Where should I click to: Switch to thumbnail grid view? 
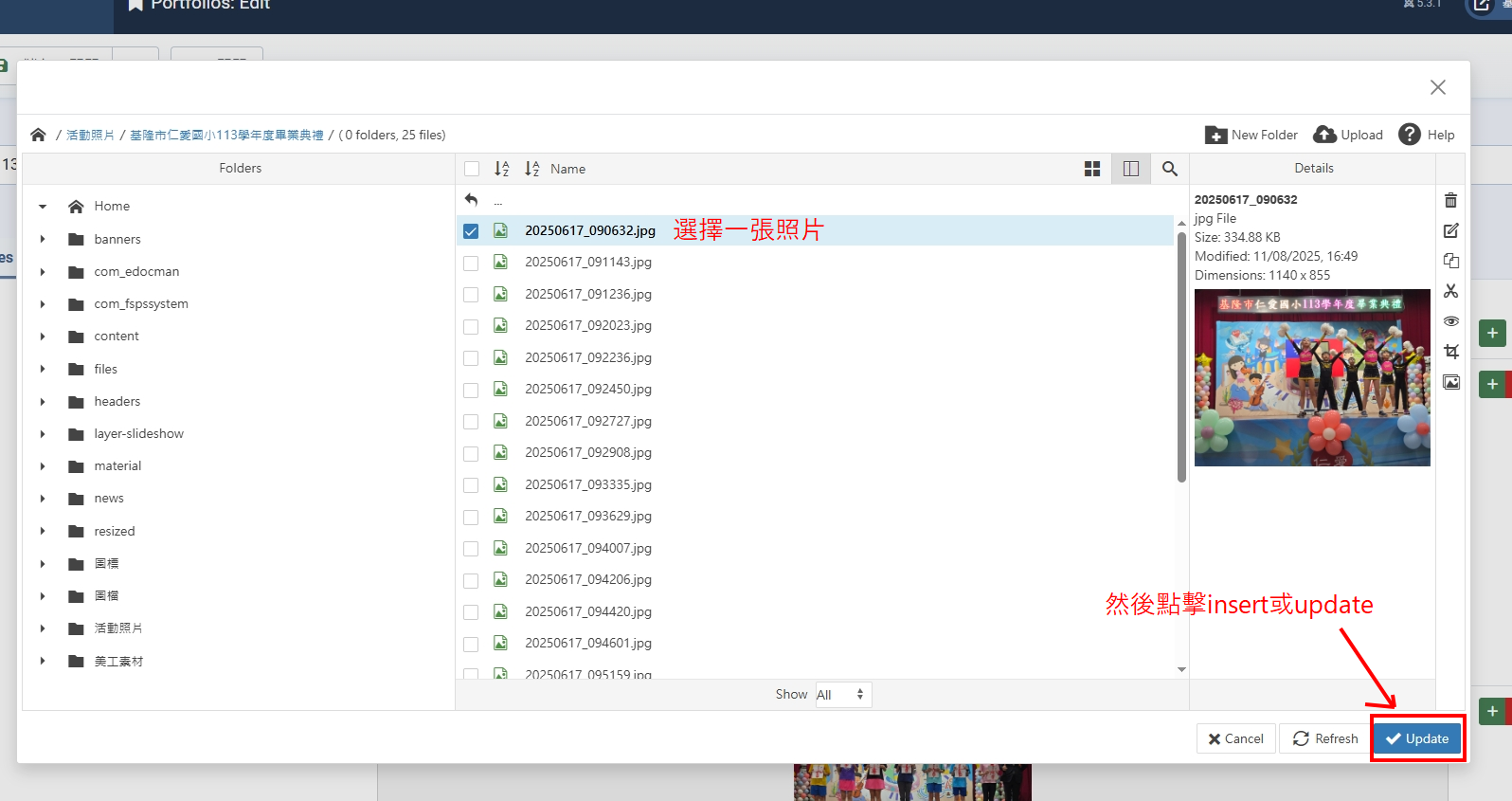click(x=1092, y=169)
